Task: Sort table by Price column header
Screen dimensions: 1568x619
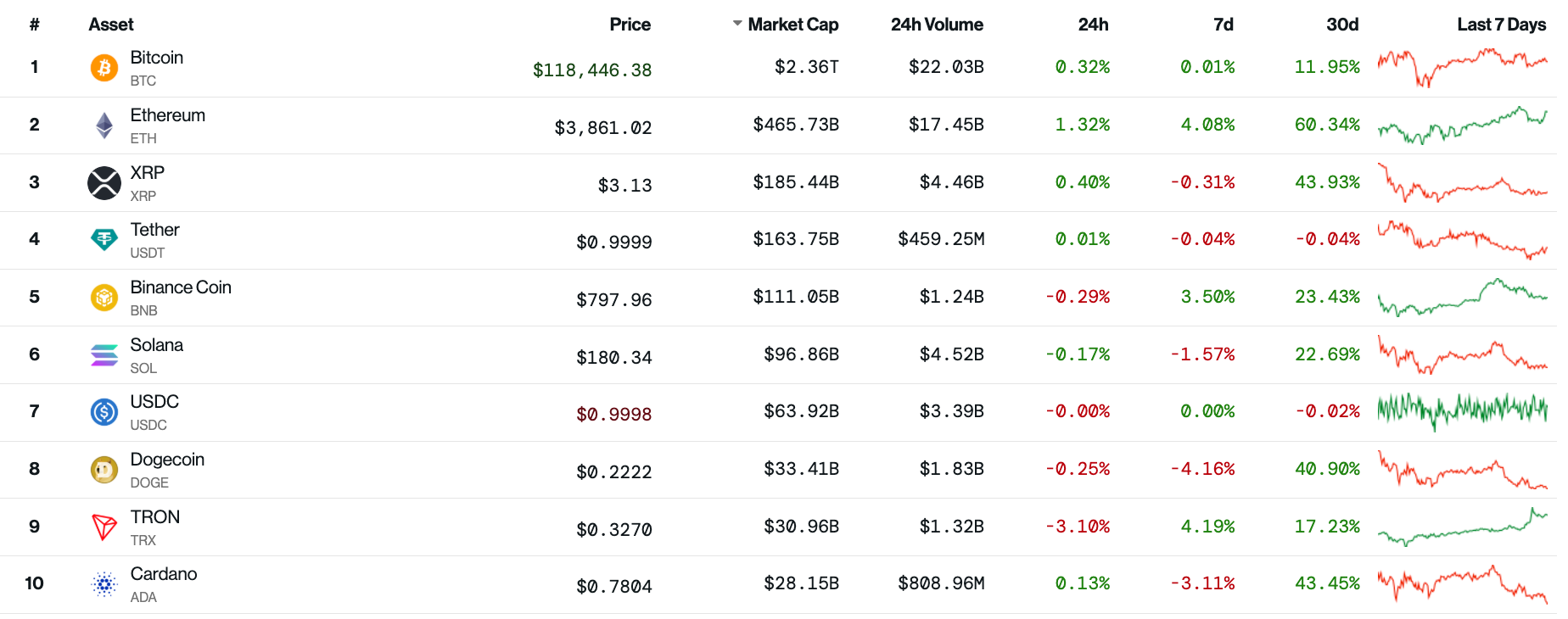Action: pos(630,25)
